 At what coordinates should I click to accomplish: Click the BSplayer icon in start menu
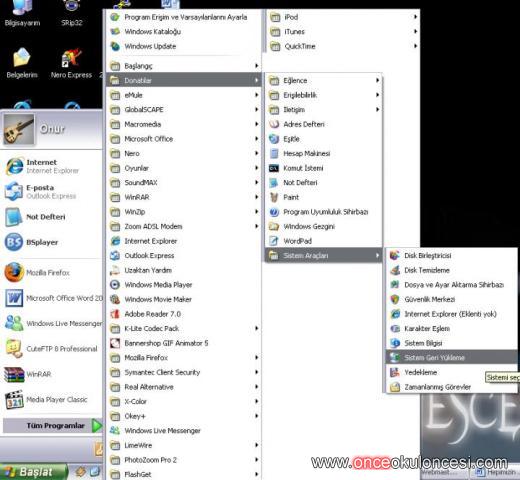coord(14,242)
